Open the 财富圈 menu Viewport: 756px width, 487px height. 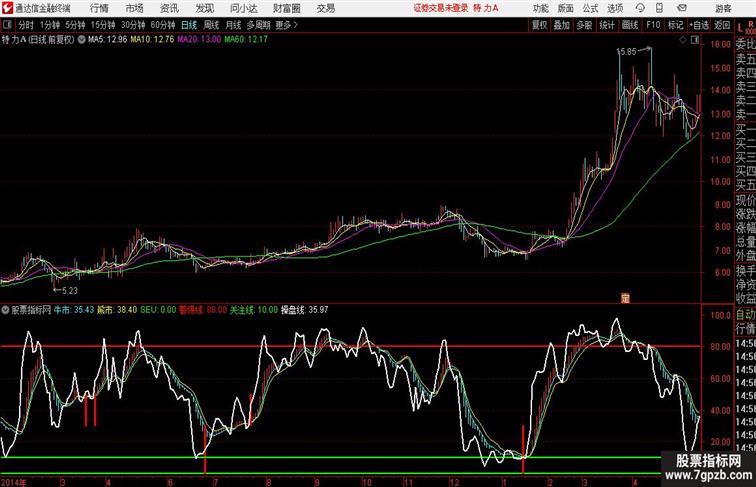click(x=287, y=8)
